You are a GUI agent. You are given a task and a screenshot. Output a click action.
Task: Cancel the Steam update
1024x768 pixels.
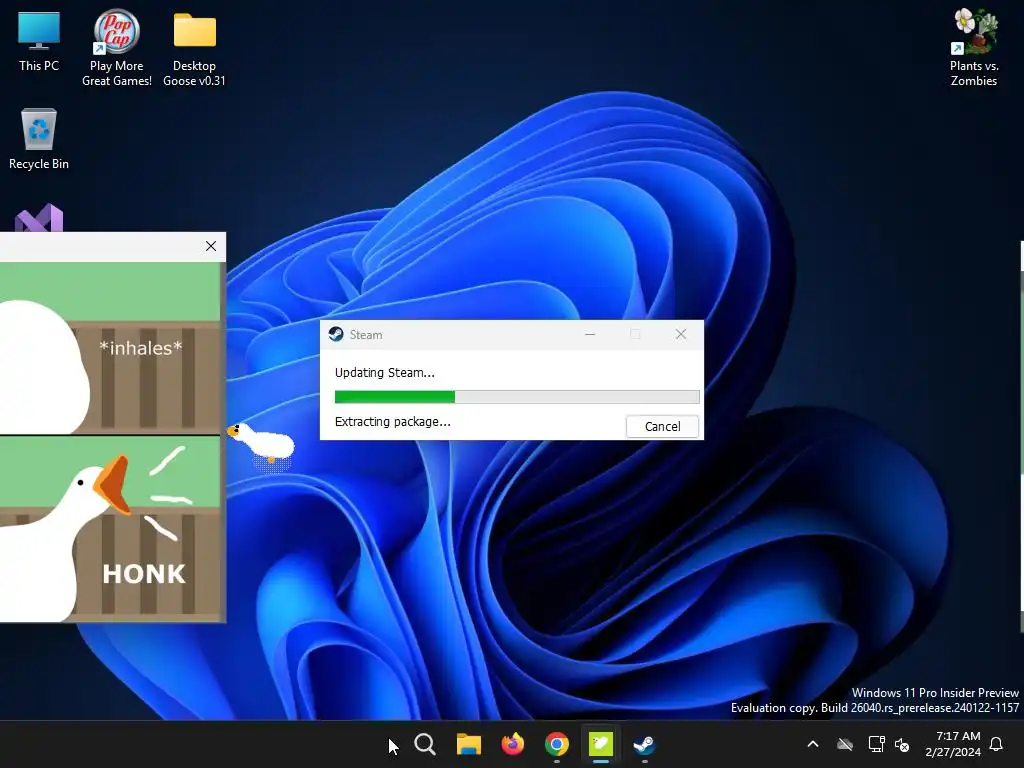662,426
